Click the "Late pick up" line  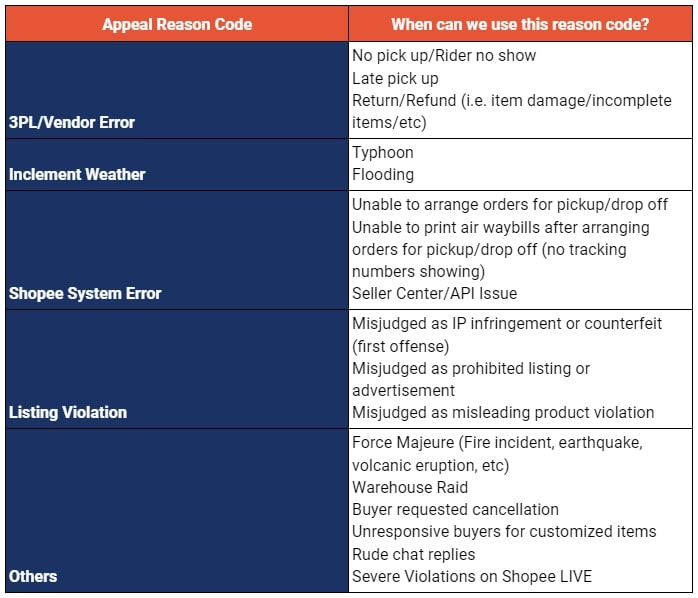coord(395,78)
